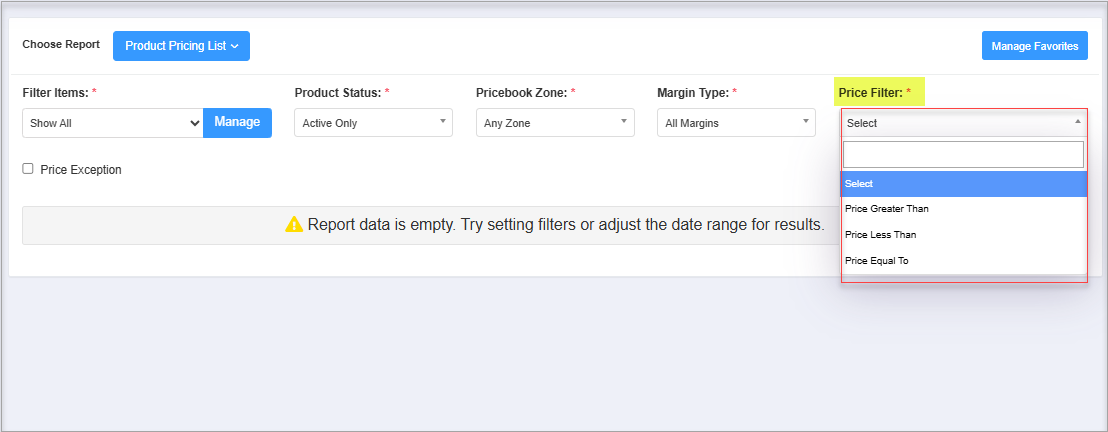Viewport: 1108px width, 432px height.
Task: Select Price Greater Than option
Action: [x=964, y=209]
